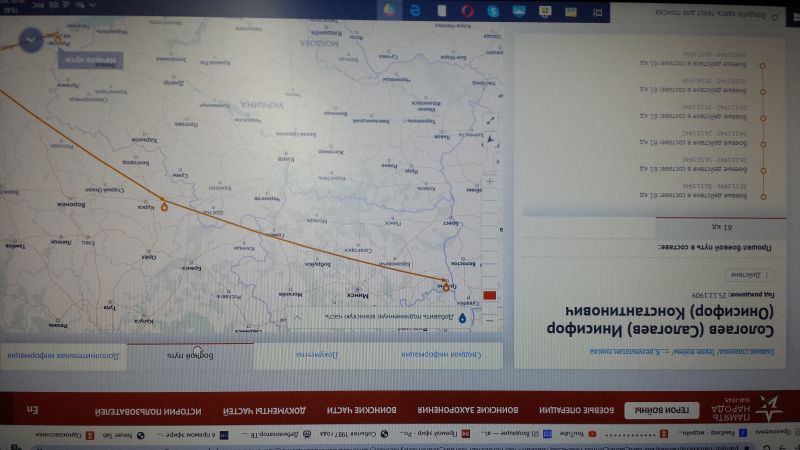Click timeline circle for entry dated 30.11.1941

coord(763,196)
